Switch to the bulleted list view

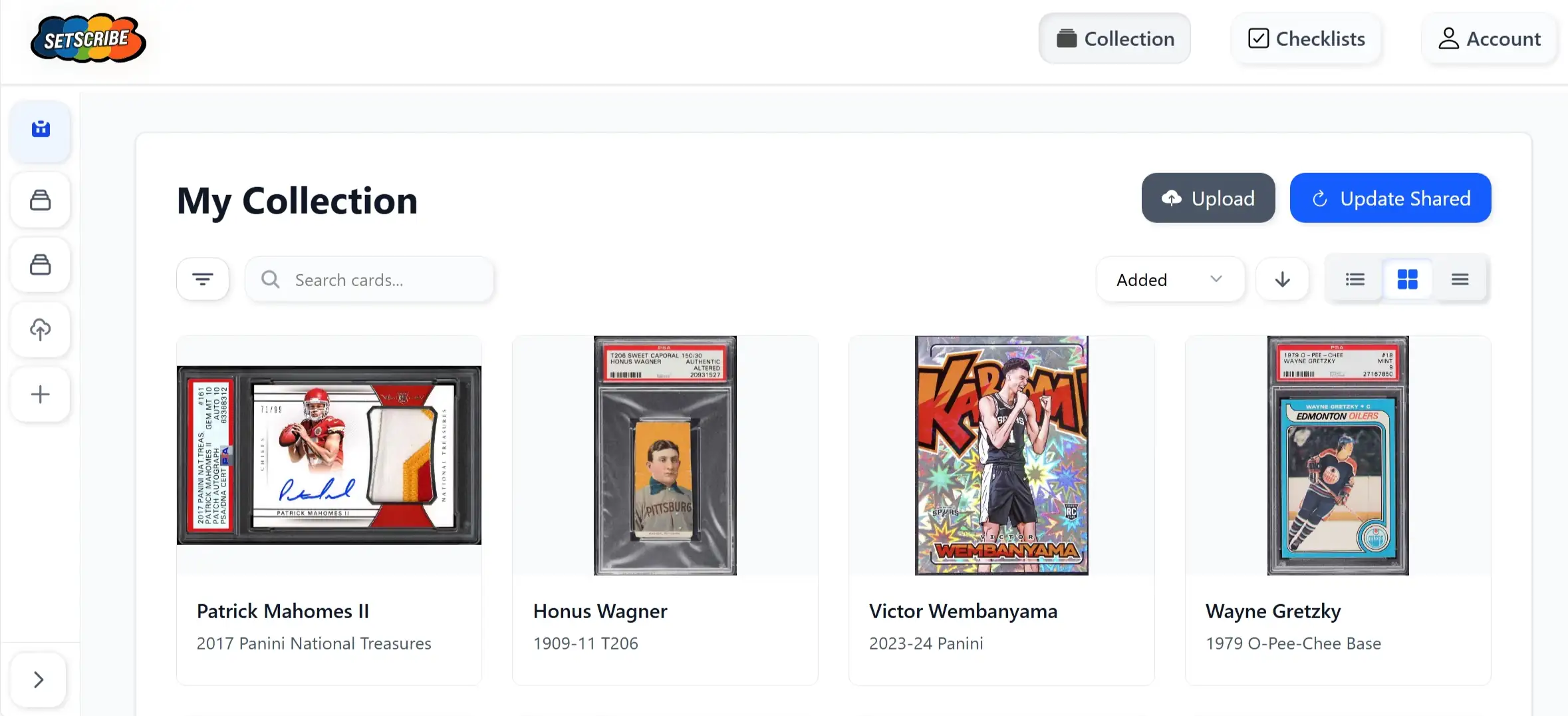coord(1355,279)
